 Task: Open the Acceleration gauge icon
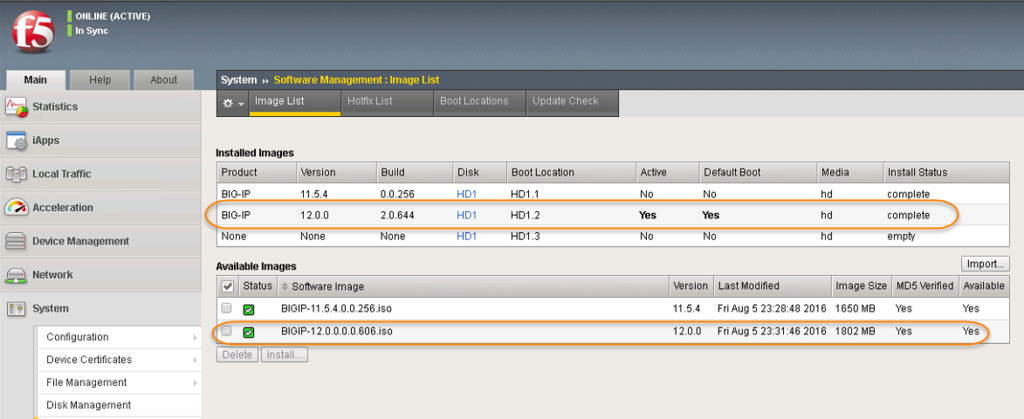pyautogui.click(x=16, y=208)
